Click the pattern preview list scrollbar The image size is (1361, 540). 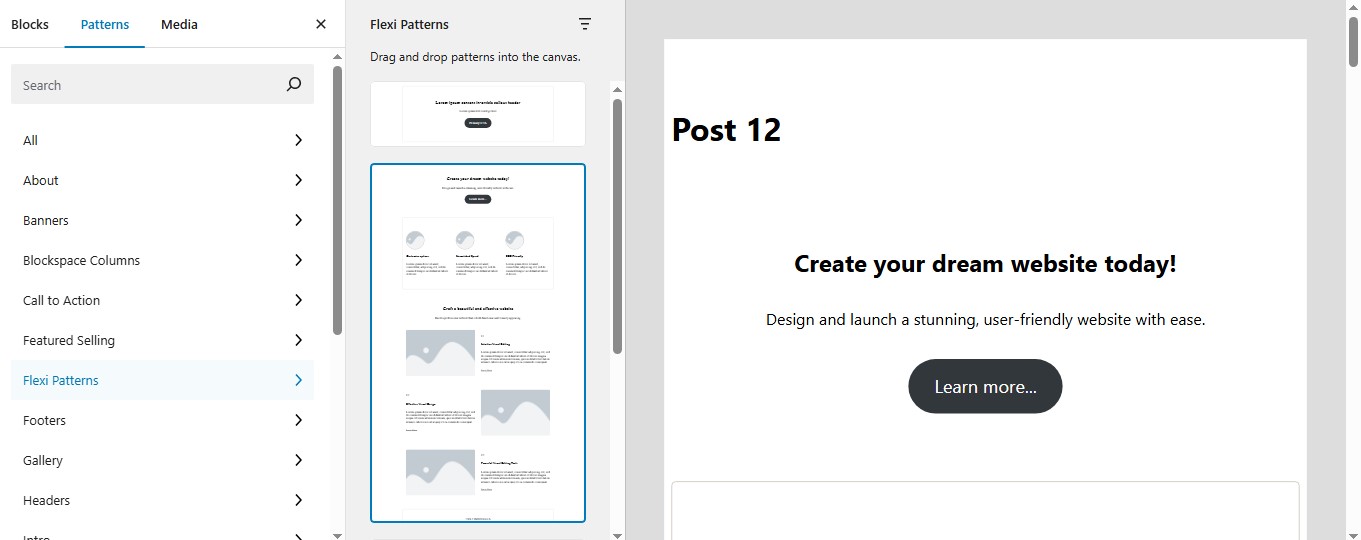pyautogui.click(x=617, y=225)
